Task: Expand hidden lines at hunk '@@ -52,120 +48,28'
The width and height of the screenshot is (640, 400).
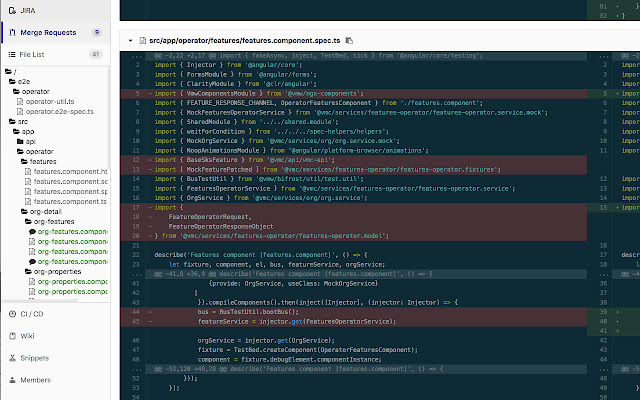Action: pyautogui.click(x=138, y=369)
